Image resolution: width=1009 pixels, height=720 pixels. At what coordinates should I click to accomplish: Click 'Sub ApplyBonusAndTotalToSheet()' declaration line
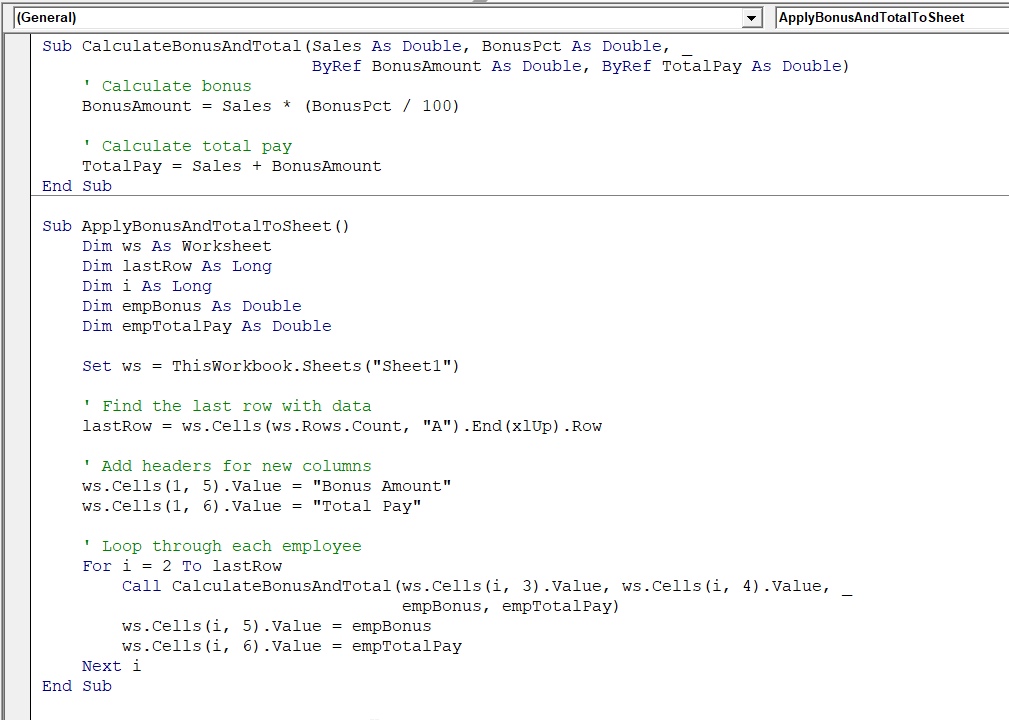[x=196, y=226]
